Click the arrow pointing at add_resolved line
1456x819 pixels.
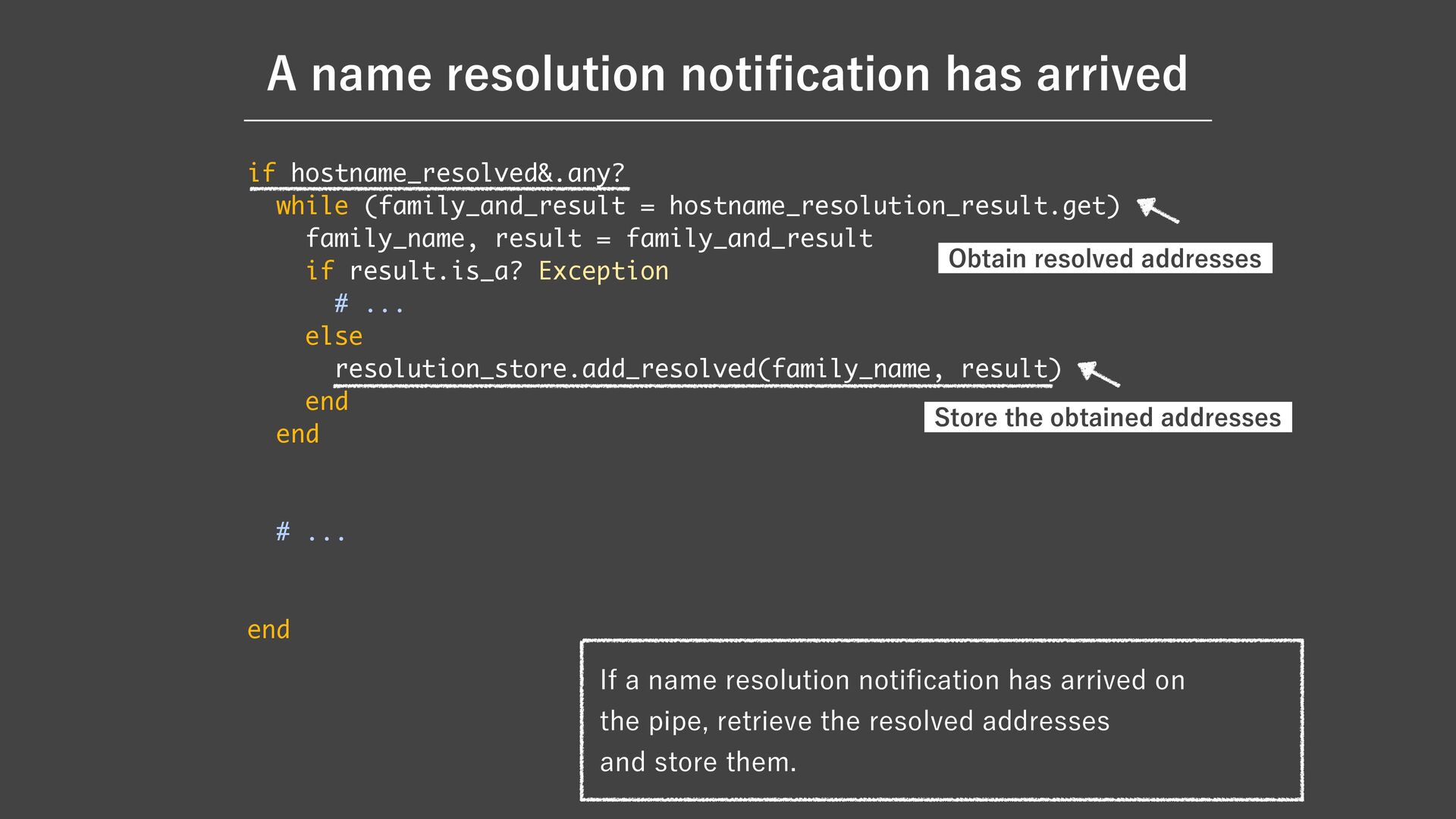pyautogui.click(x=1099, y=374)
